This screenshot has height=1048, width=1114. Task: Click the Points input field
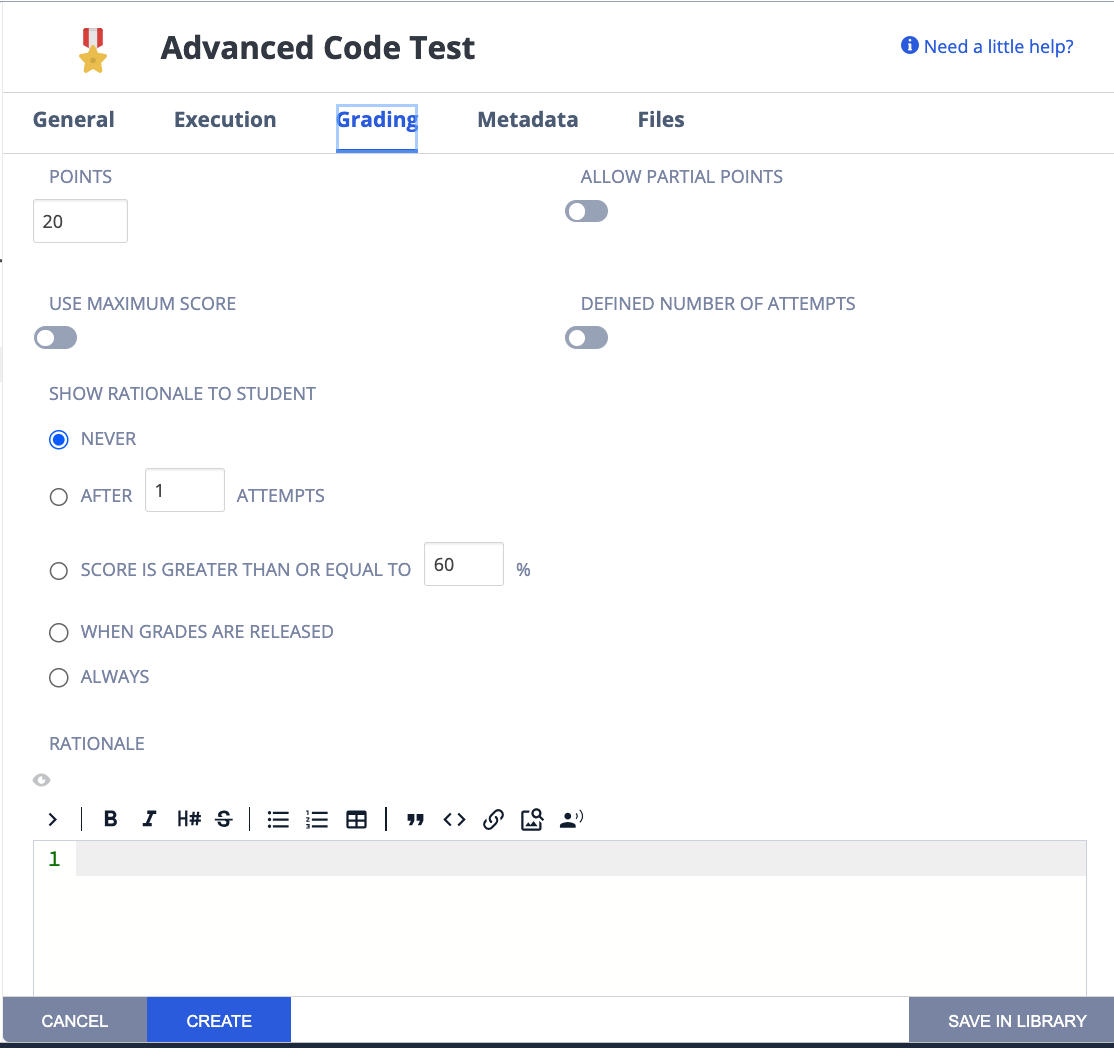tap(80, 221)
